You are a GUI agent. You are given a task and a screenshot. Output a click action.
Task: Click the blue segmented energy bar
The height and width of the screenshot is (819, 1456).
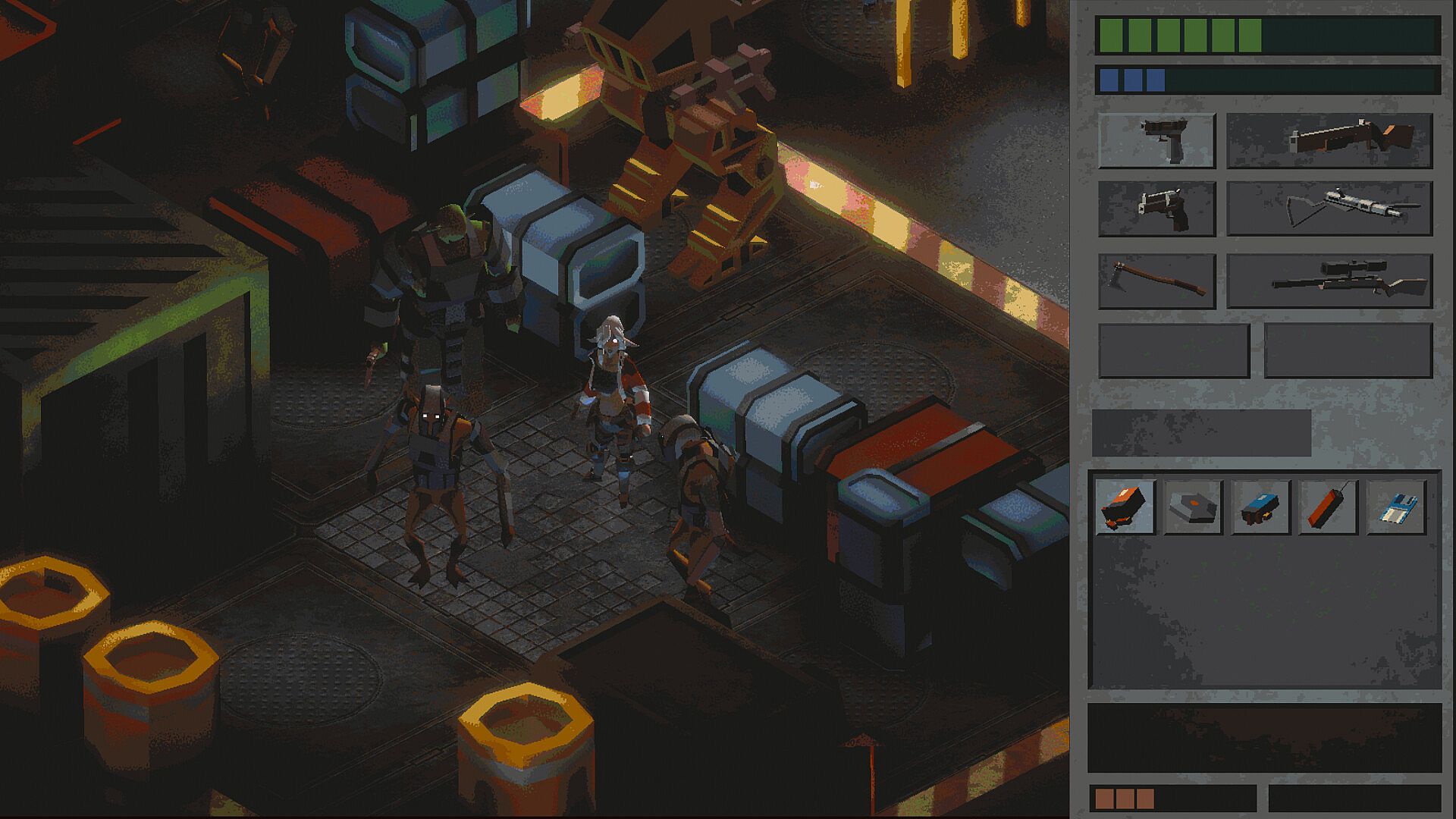click(1268, 80)
